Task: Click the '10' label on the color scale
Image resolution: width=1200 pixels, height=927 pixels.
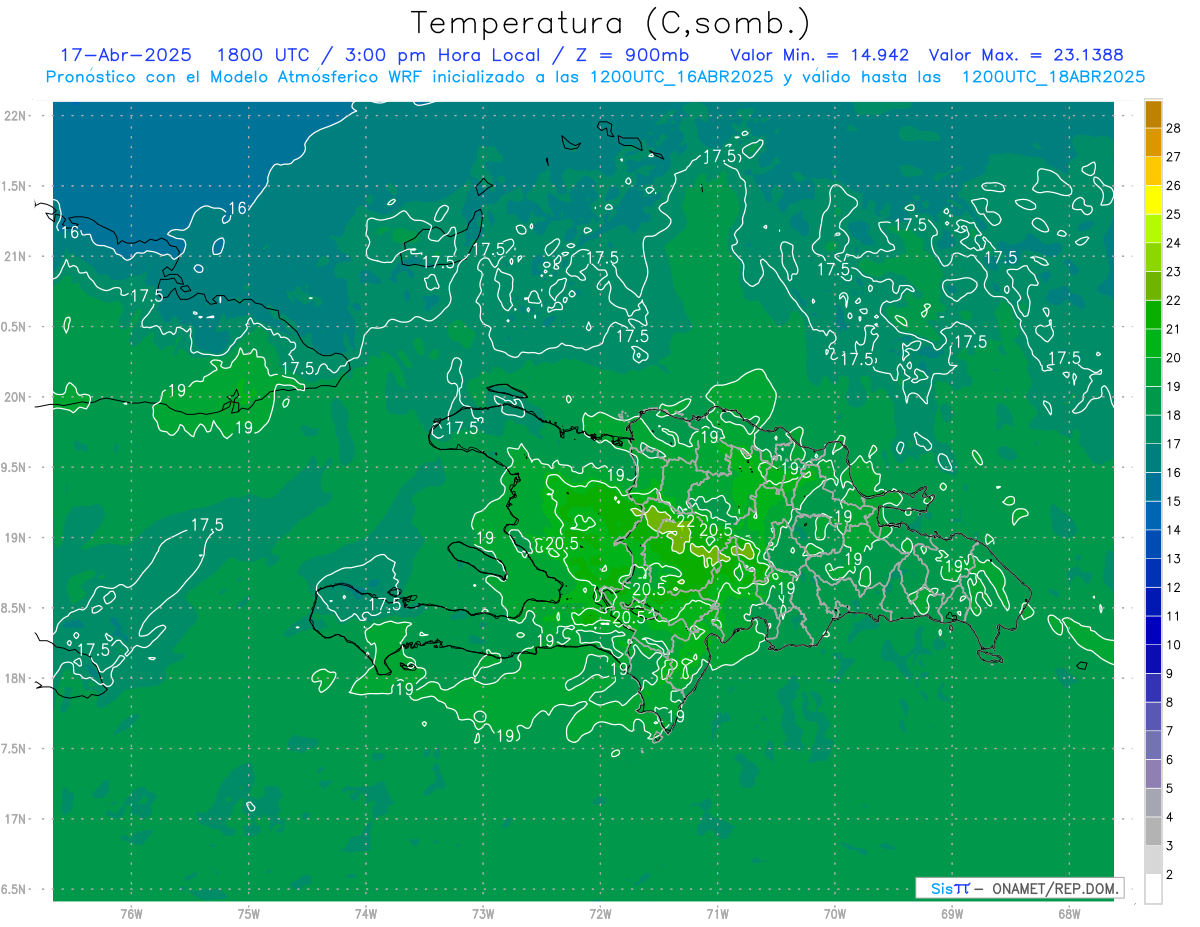Action: [1173, 644]
